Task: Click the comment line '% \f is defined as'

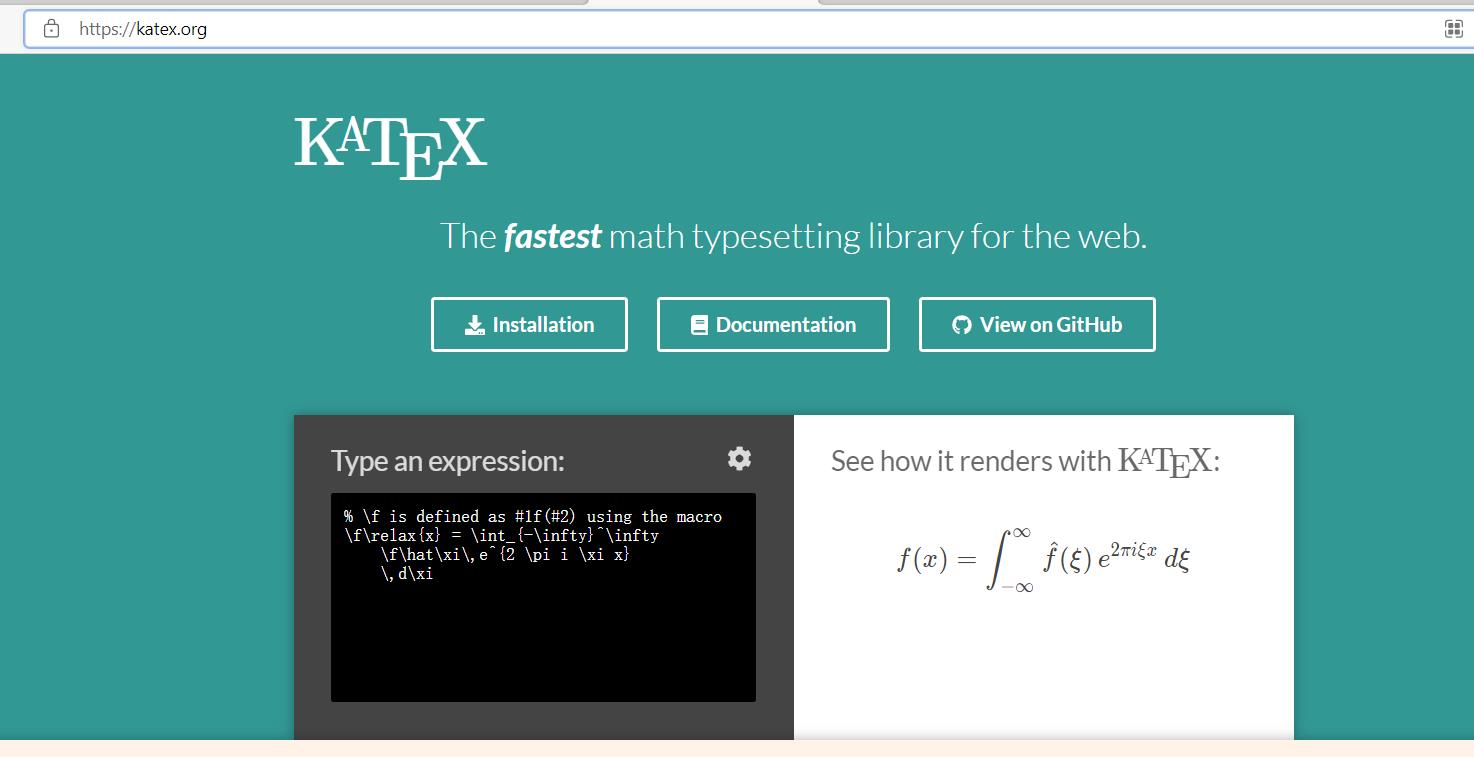Action: (533, 517)
